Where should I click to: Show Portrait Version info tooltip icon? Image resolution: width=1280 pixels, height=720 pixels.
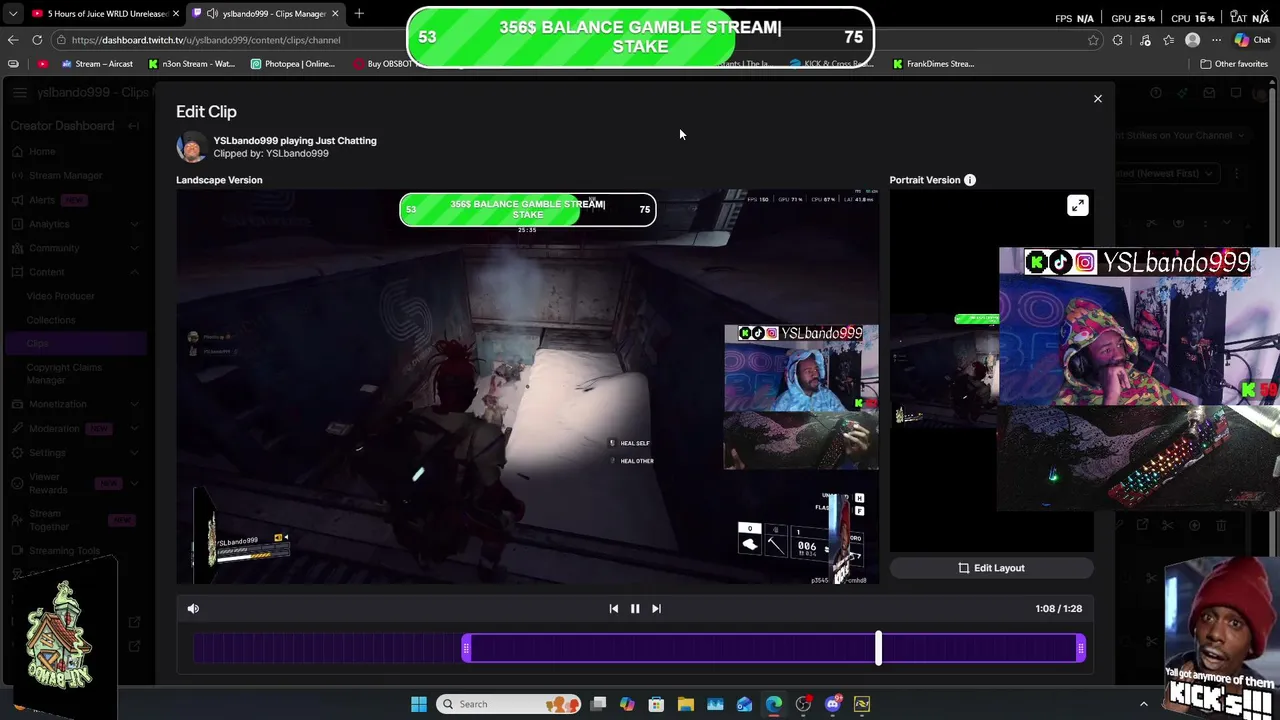pyautogui.click(x=970, y=180)
